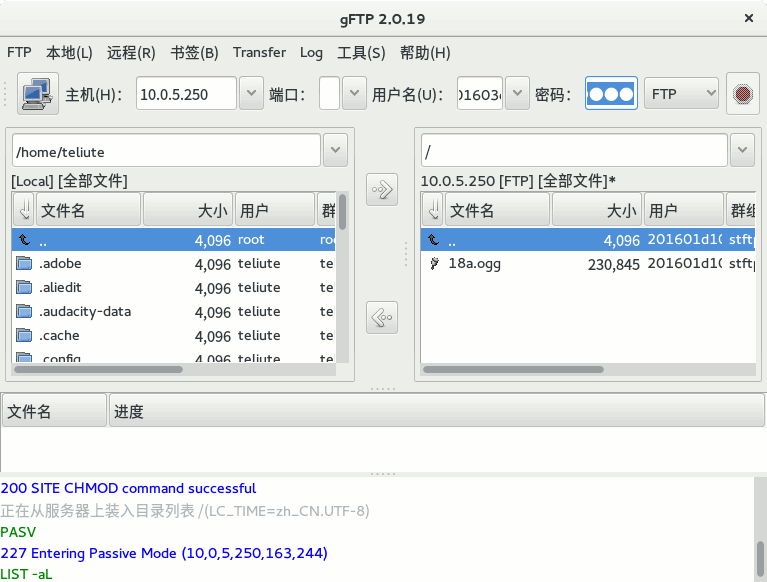Click the username input field
Image resolution: width=767 pixels, height=582 pixels.
(x=480, y=93)
